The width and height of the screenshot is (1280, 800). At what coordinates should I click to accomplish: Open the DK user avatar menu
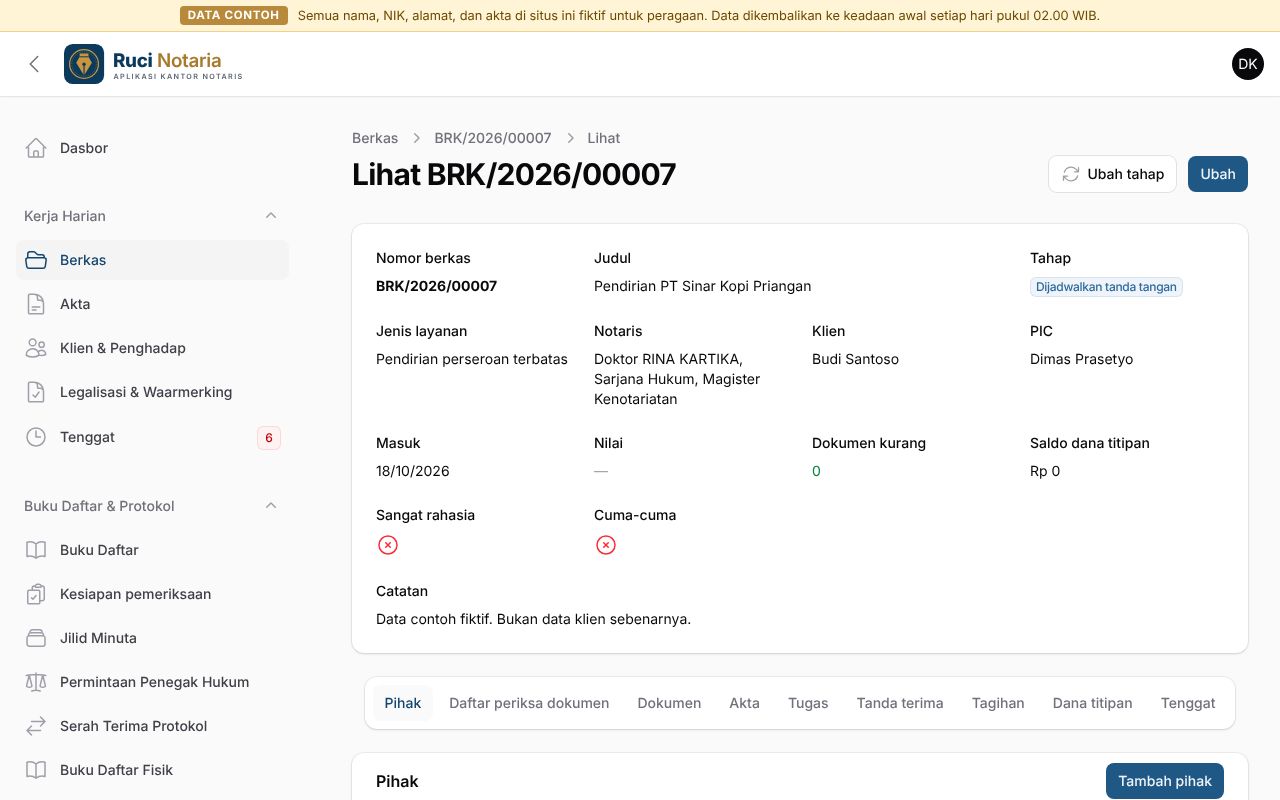[1248, 64]
